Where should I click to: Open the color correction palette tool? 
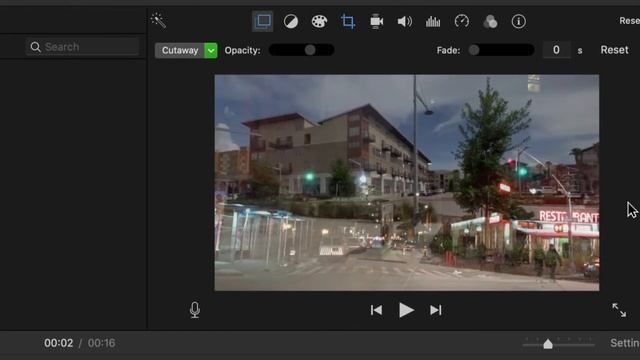319,21
